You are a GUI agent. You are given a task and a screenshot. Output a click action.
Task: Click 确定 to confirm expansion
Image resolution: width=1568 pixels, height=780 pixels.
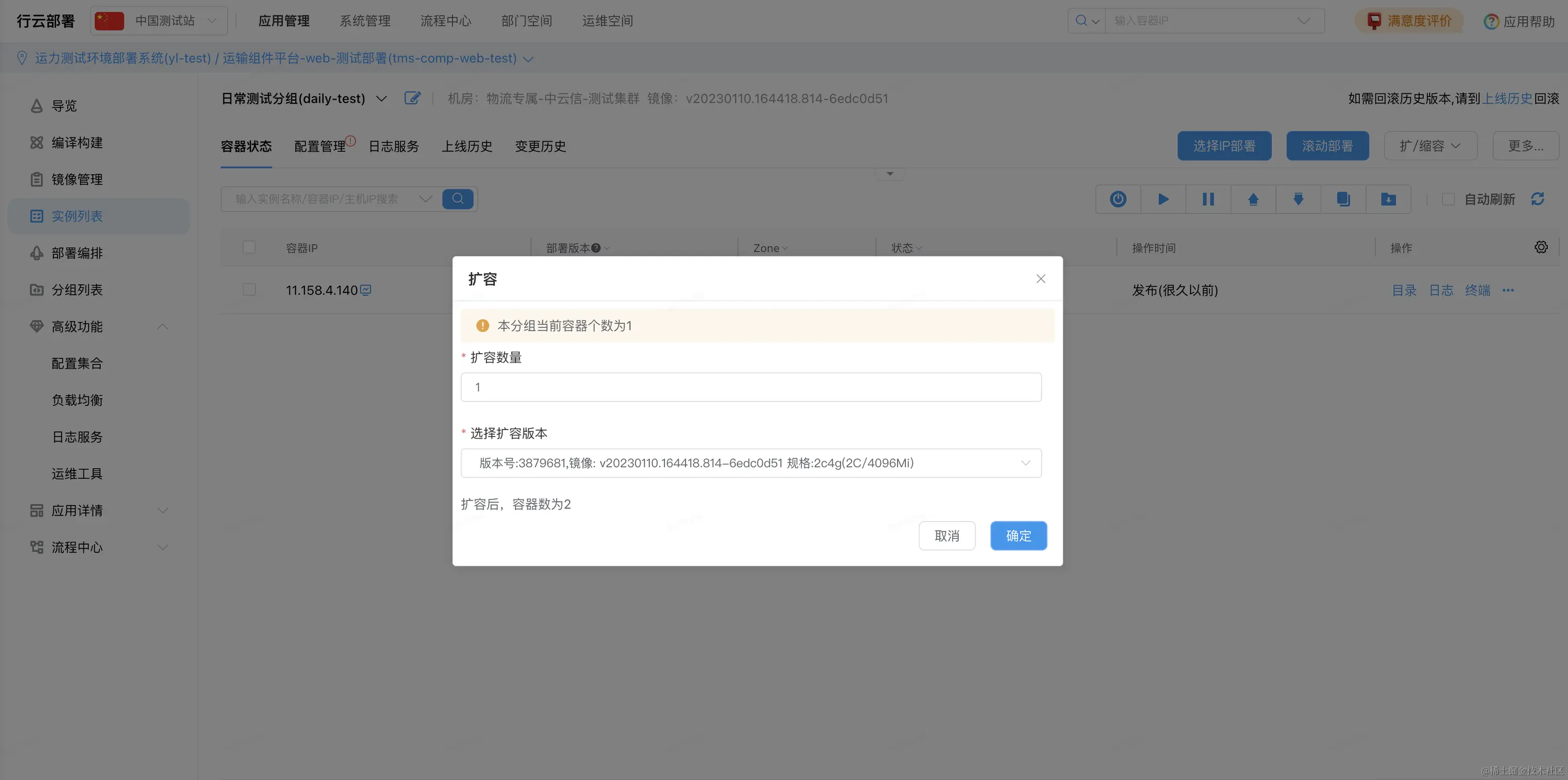[x=1018, y=536]
